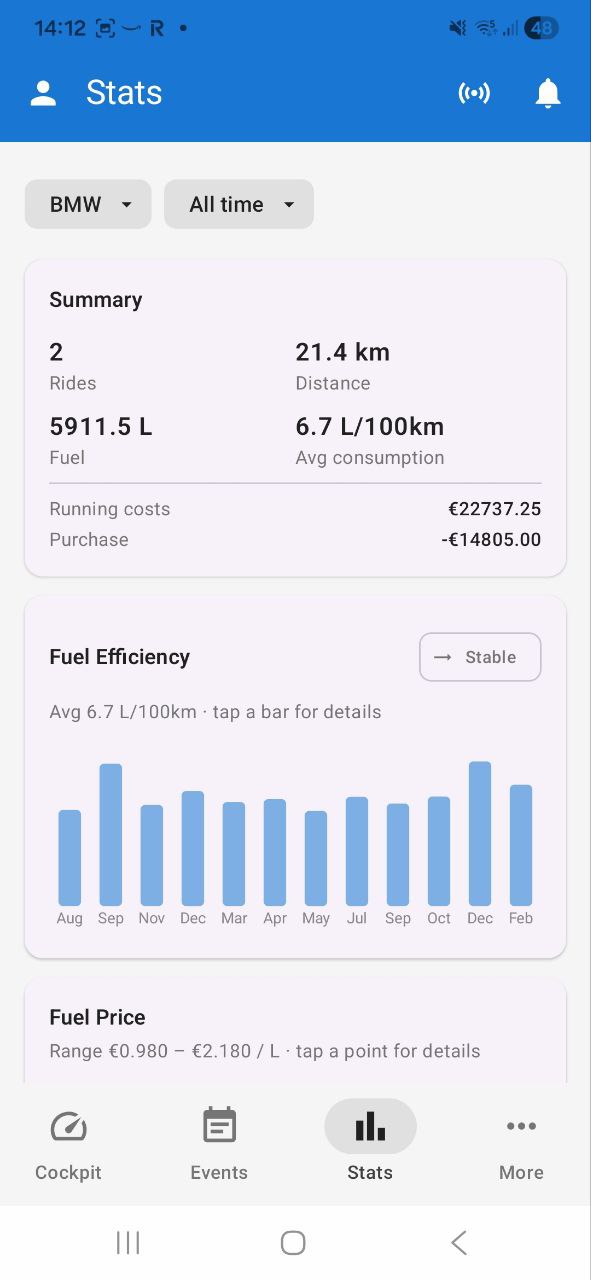Tap the arrow inside the Stable trend chip

(440, 657)
